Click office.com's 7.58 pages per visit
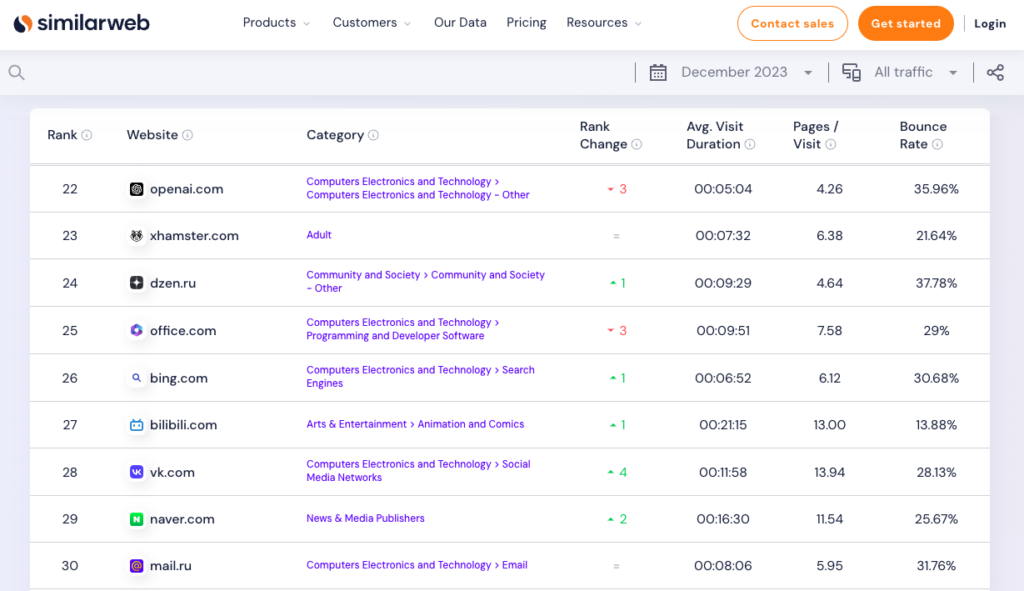 point(829,330)
